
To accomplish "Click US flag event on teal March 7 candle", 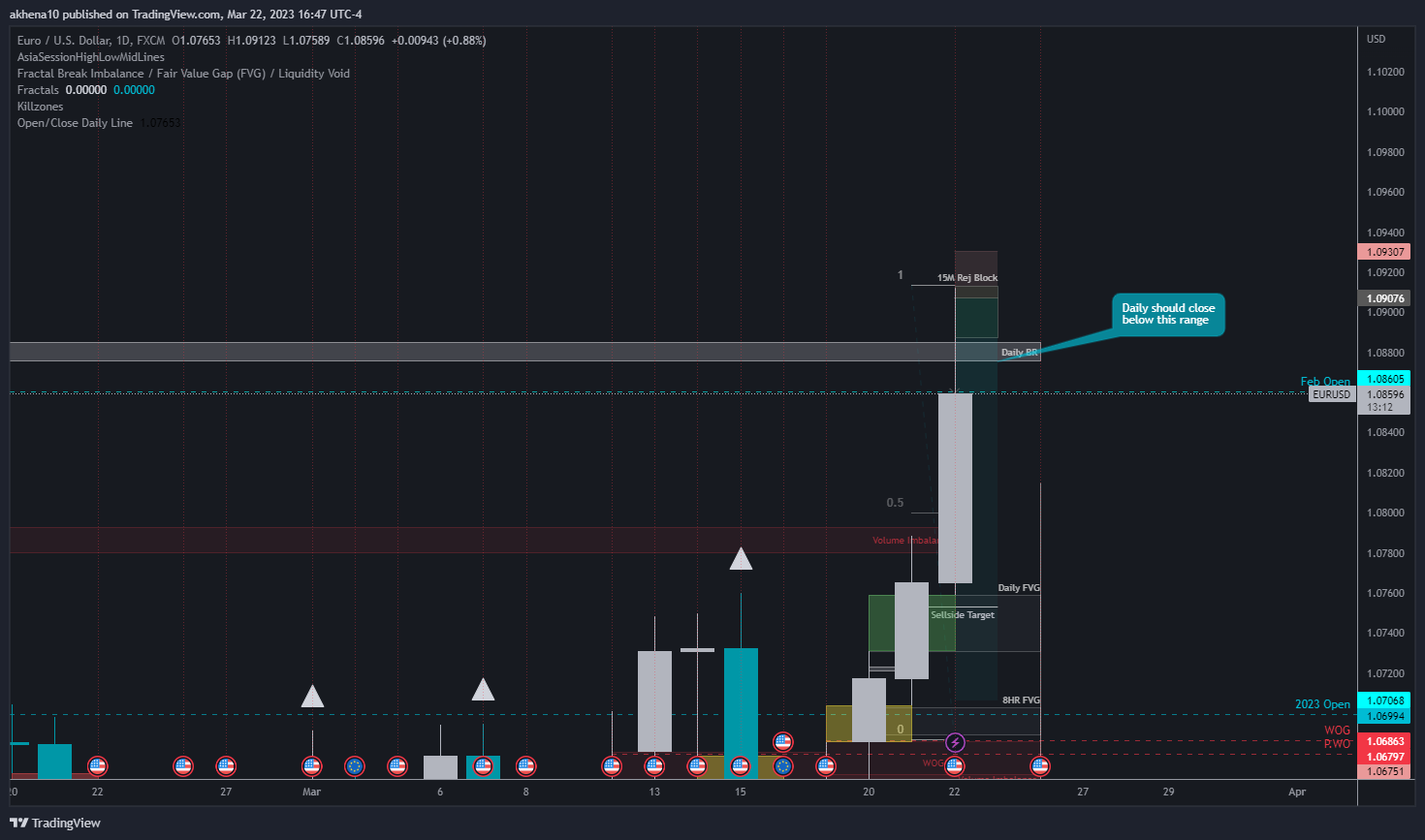I will (x=483, y=766).
